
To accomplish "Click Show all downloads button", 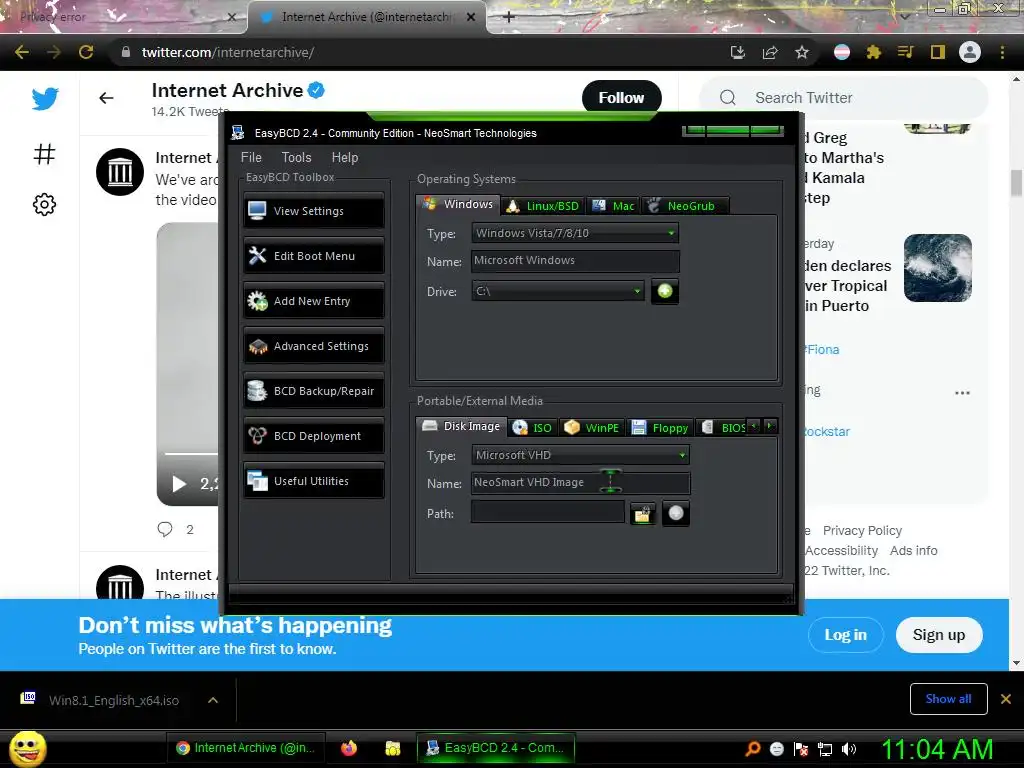I will point(948,699).
